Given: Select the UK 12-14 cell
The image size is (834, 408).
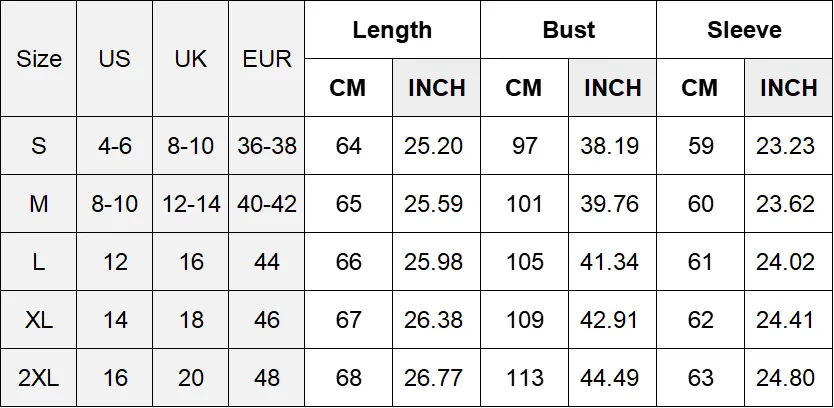Looking at the screenshot, I should point(190,204).
